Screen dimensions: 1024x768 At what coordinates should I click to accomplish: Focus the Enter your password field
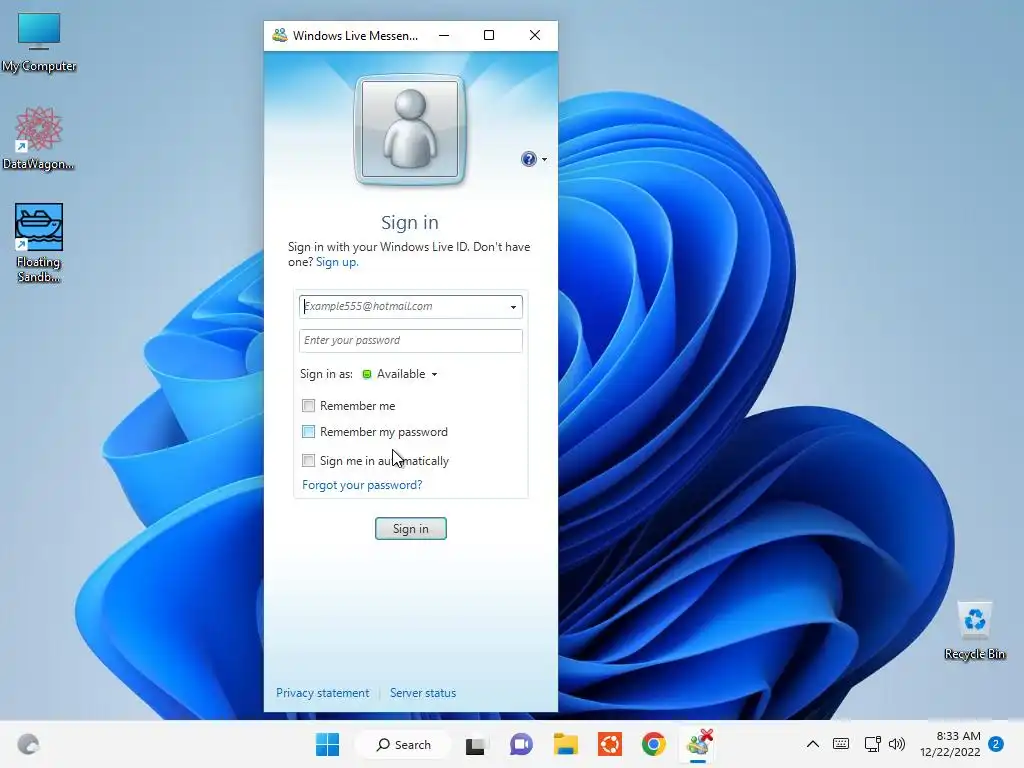411,340
